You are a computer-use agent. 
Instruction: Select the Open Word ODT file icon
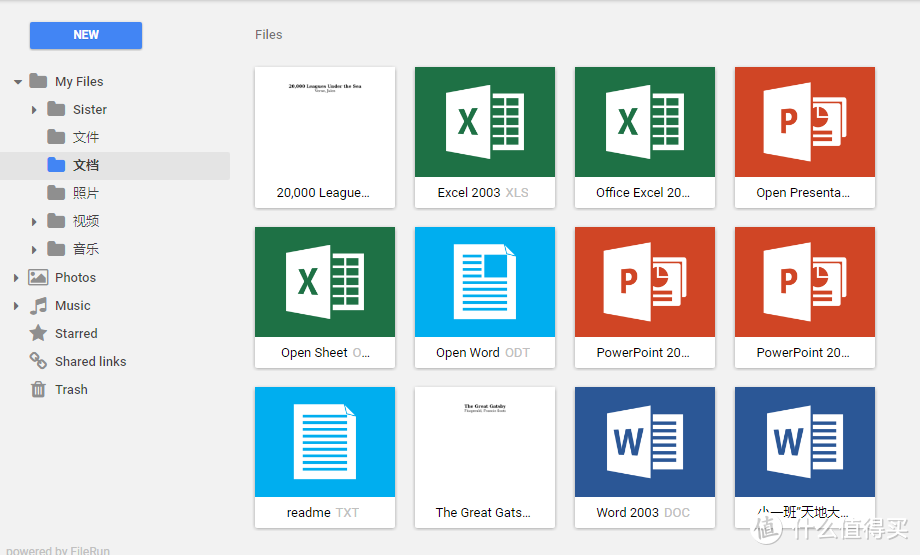(485, 282)
